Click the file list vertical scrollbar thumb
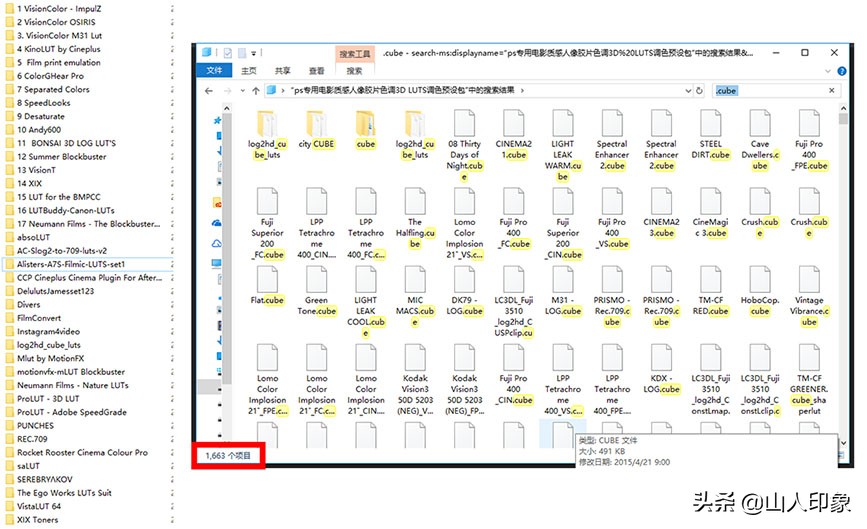 tap(843, 118)
